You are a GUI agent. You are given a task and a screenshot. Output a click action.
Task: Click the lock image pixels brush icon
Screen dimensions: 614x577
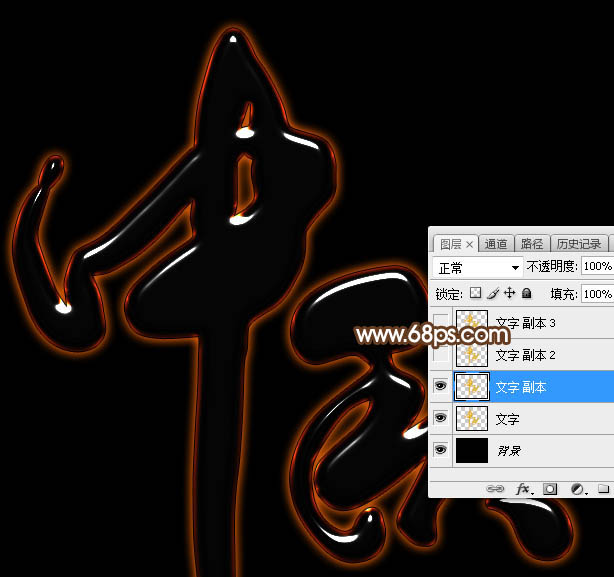[x=493, y=293]
